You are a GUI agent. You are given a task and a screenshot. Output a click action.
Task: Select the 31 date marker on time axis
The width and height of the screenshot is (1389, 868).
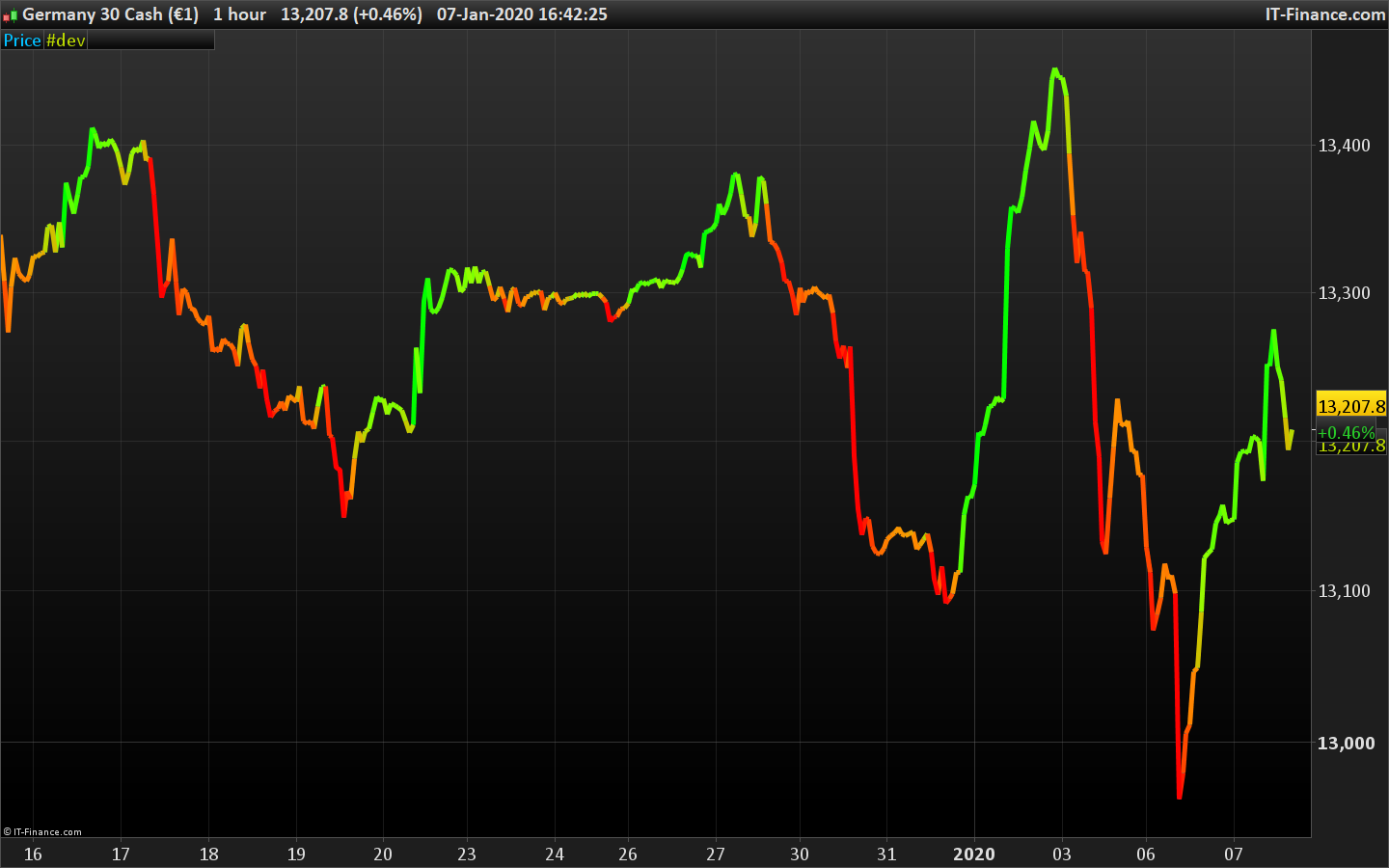point(886,854)
